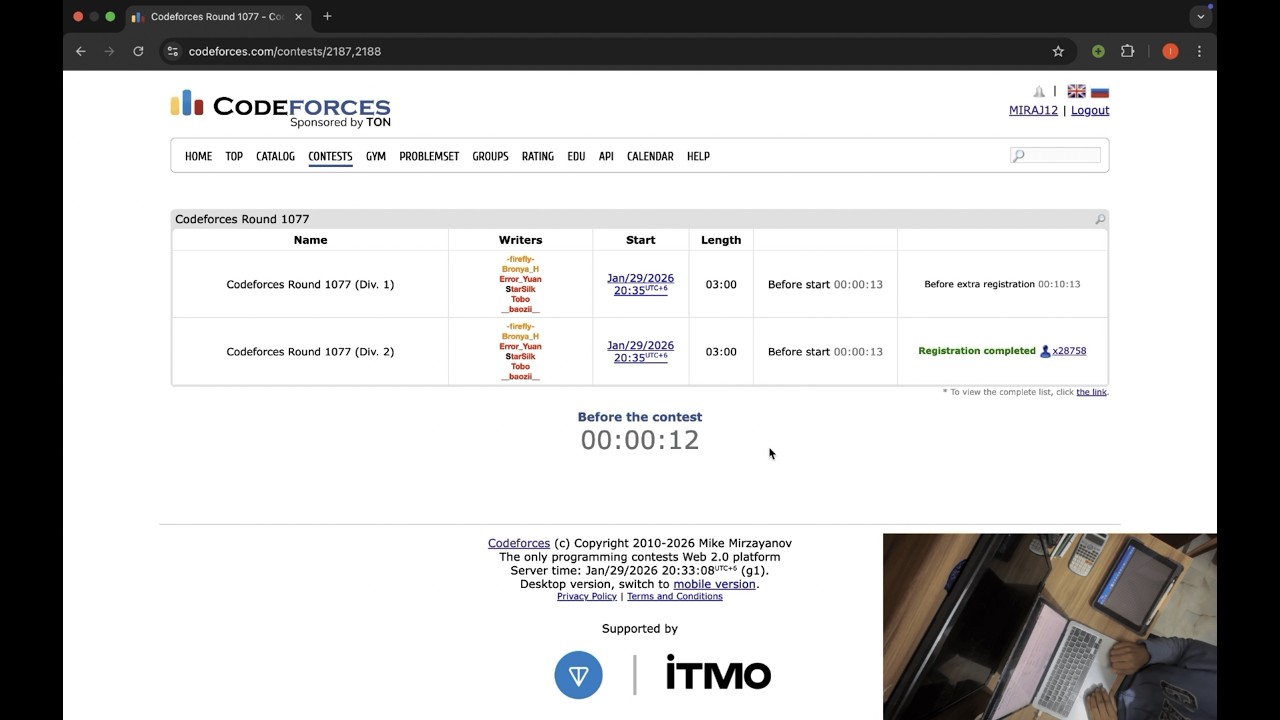Click the "Codeforces Round 1077 (Div. 2)" name cell
The image size is (1280, 720).
(x=310, y=351)
